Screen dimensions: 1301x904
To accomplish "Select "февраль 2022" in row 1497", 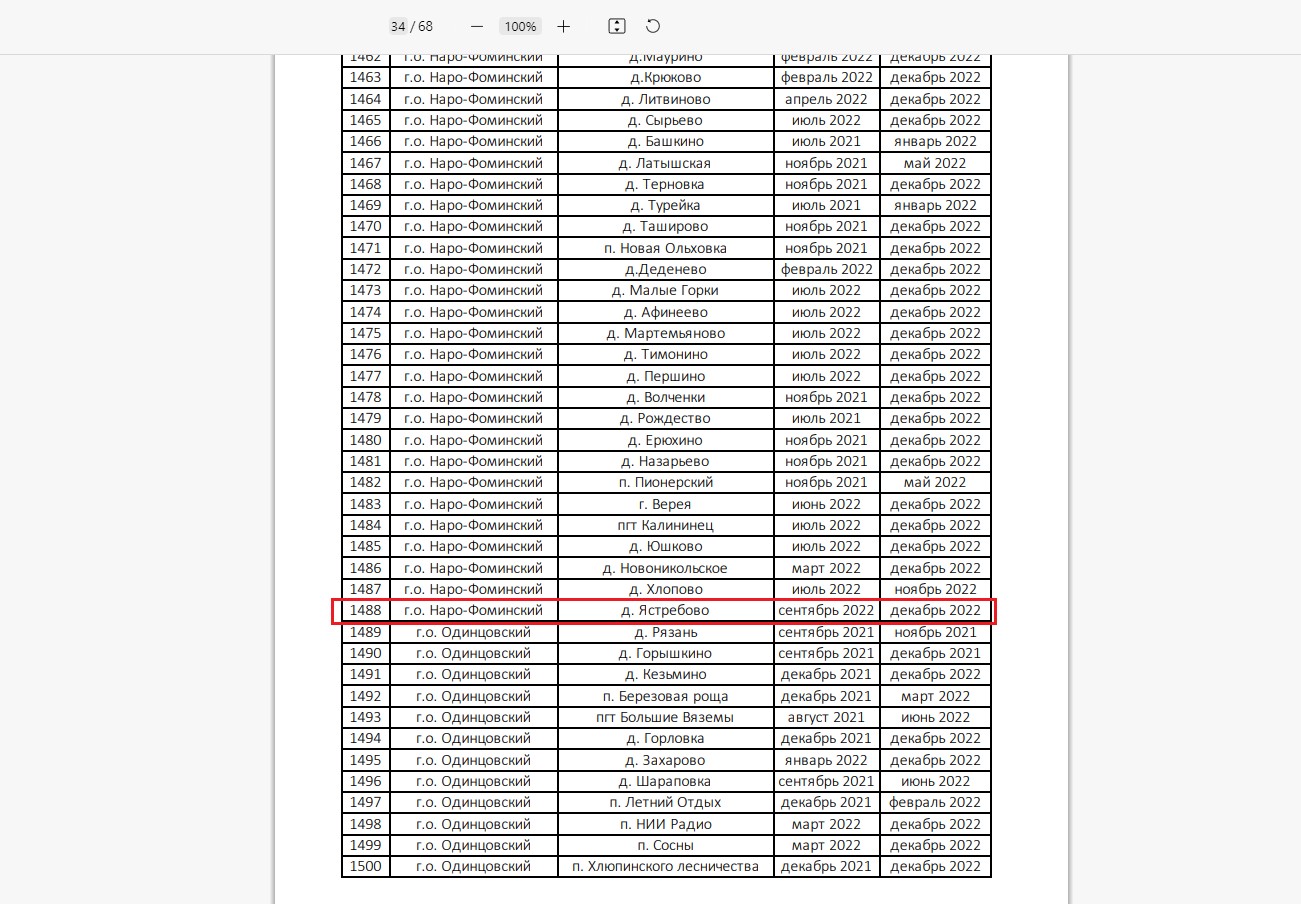I will pos(935,802).
